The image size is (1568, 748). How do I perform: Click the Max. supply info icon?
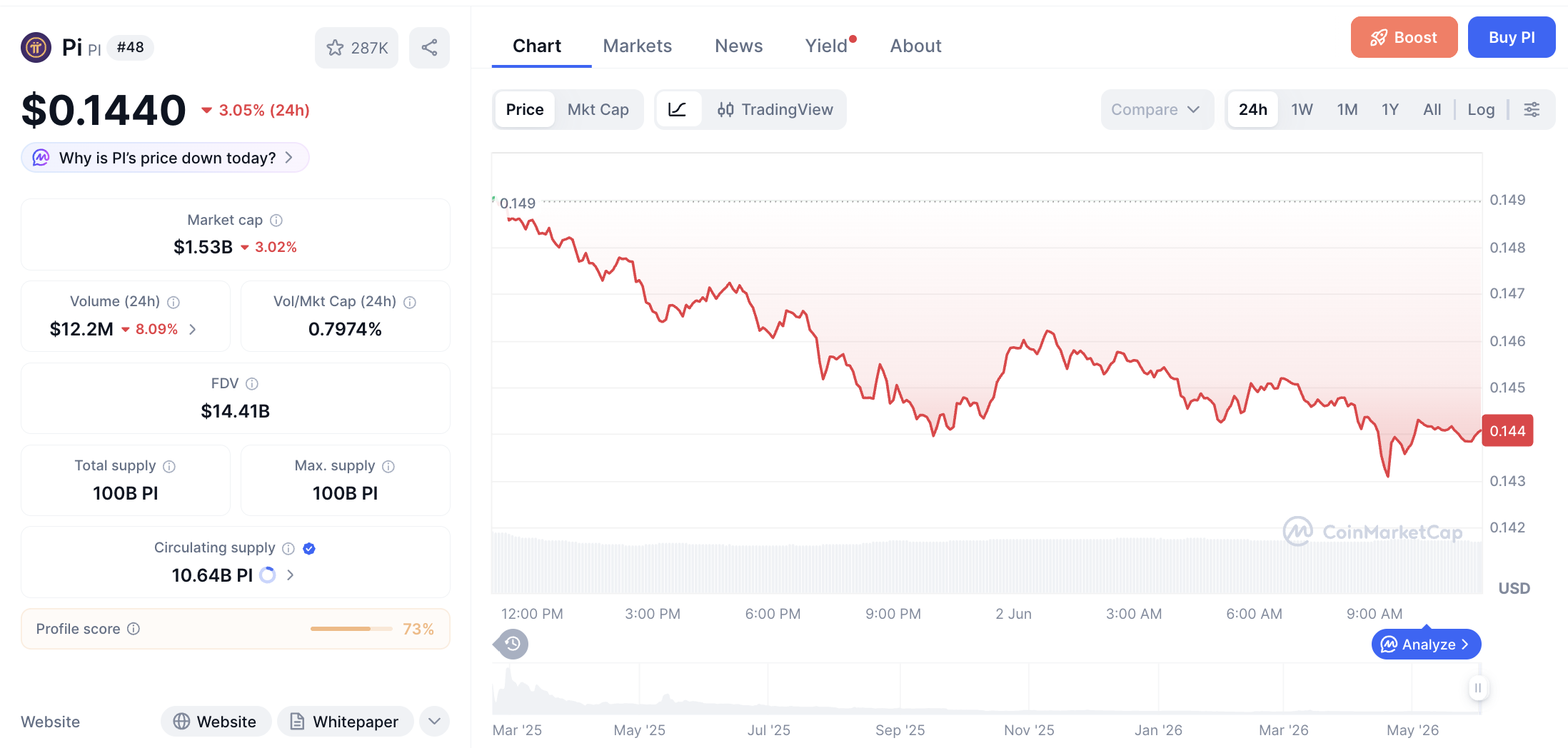(388, 466)
